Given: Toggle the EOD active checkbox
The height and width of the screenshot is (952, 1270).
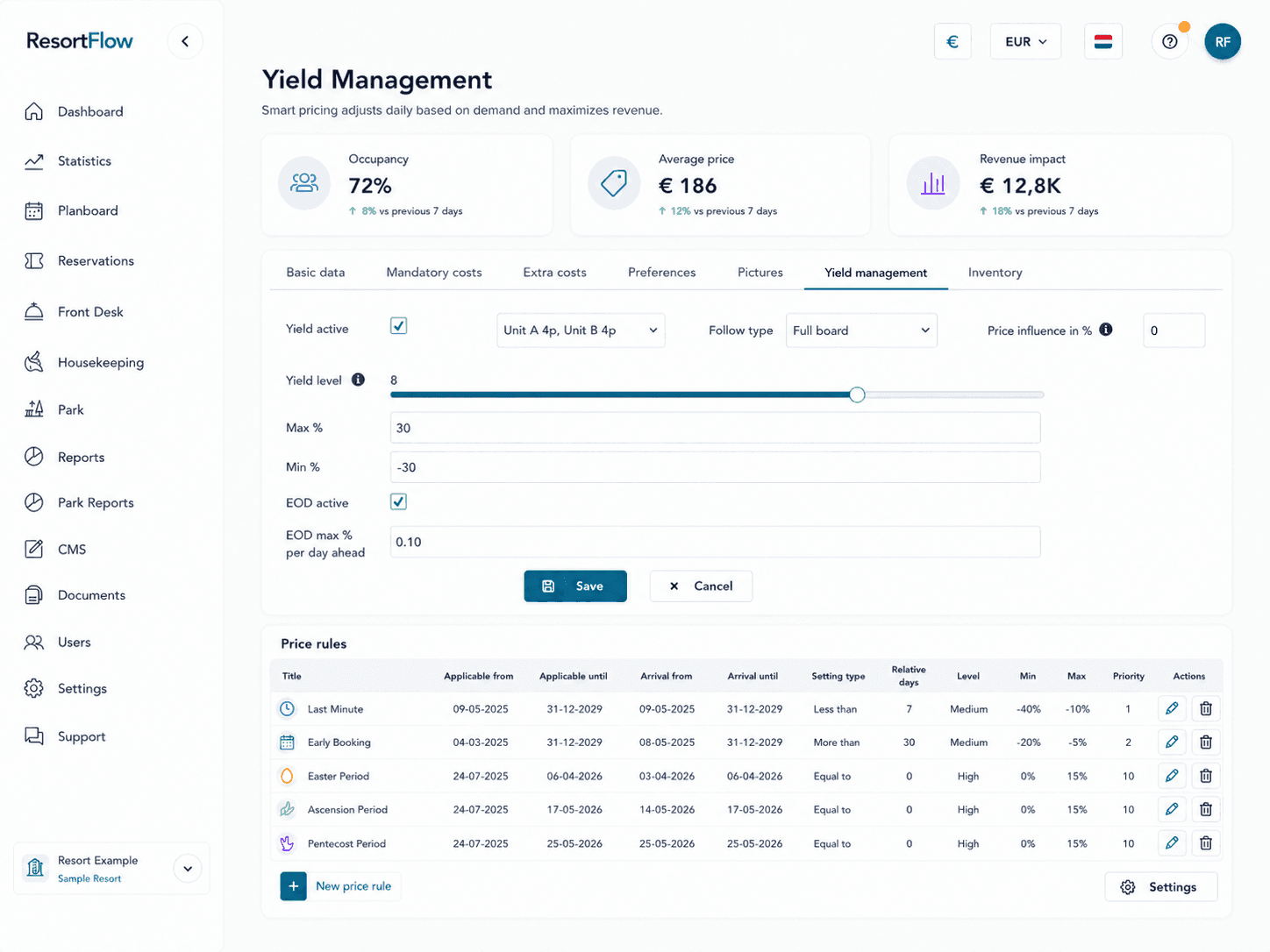Looking at the screenshot, I should point(398,501).
